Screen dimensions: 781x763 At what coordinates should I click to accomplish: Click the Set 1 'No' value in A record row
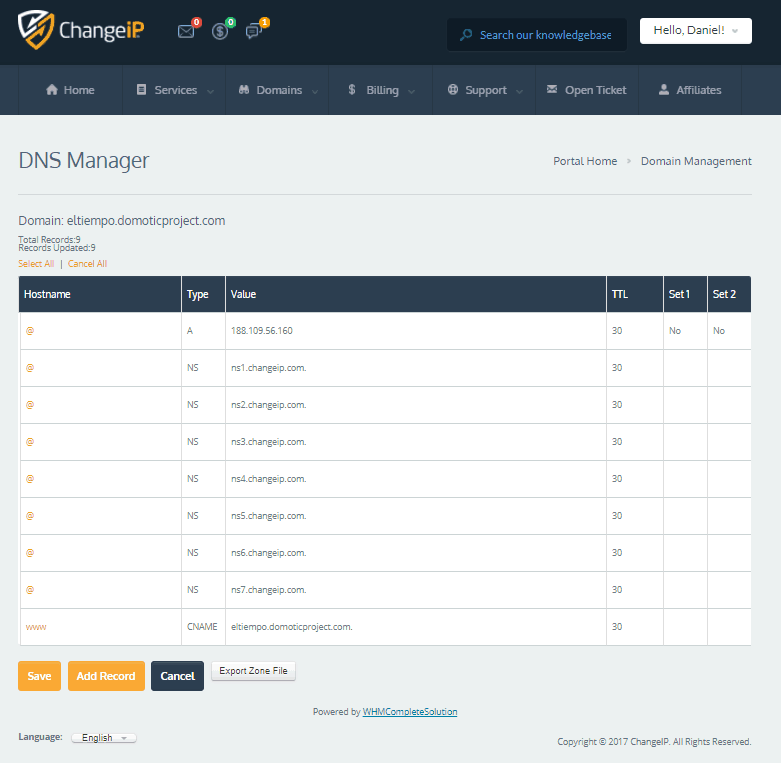point(675,331)
